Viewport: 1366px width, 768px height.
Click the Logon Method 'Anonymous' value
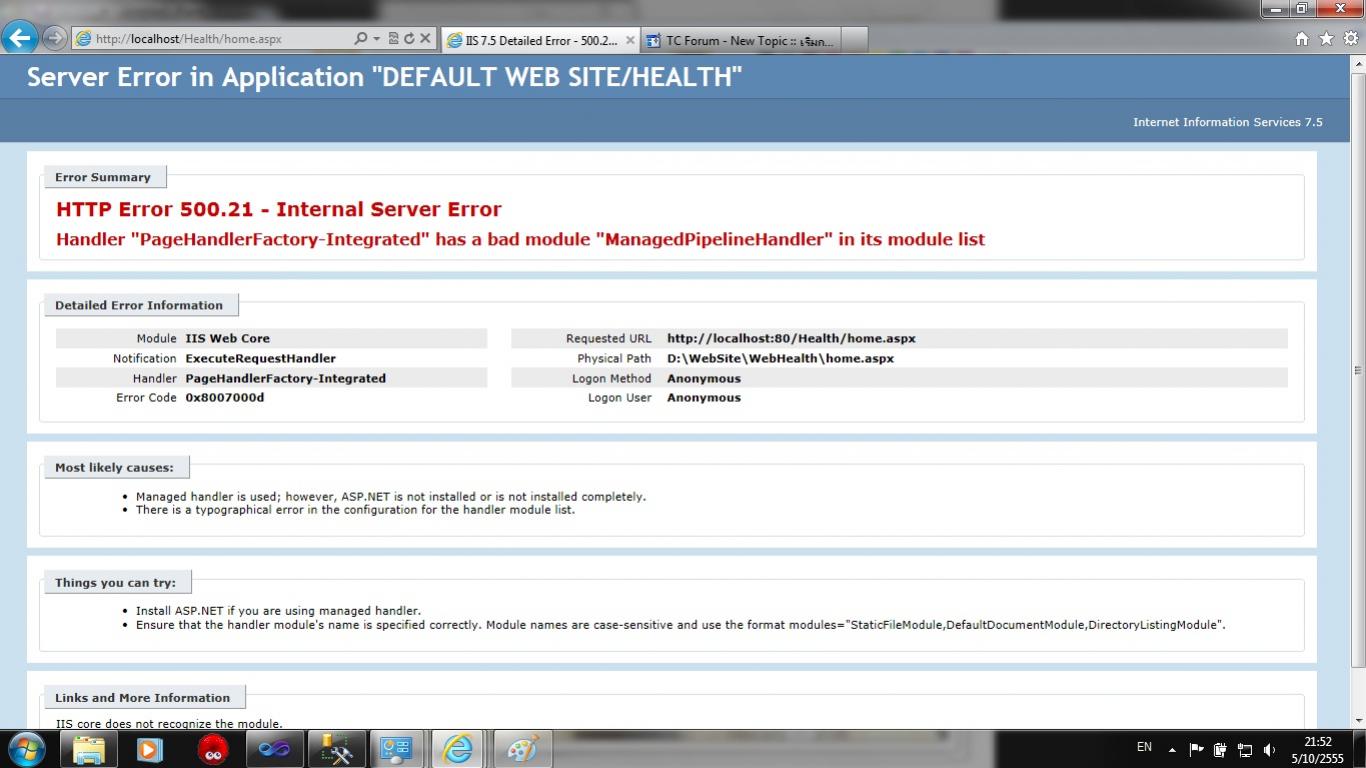(704, 378)
